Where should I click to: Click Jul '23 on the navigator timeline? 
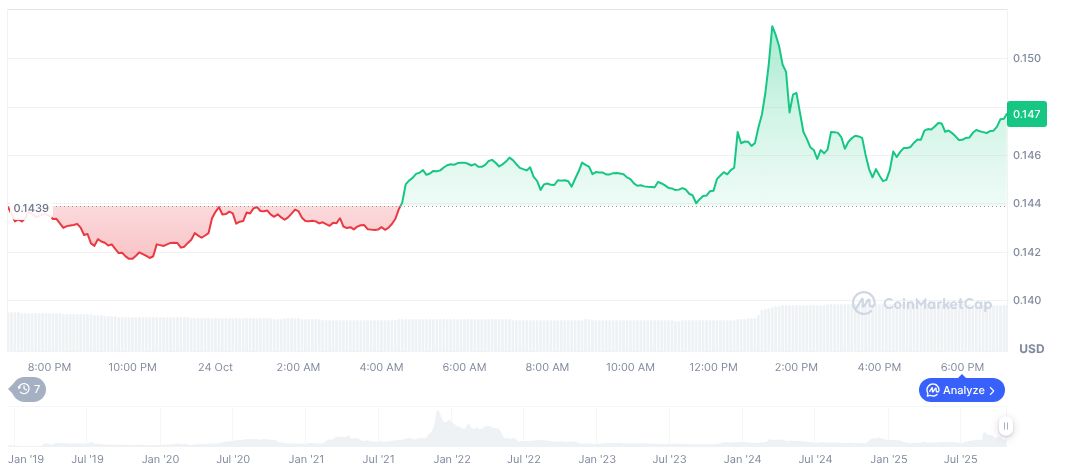click(668, 459)
